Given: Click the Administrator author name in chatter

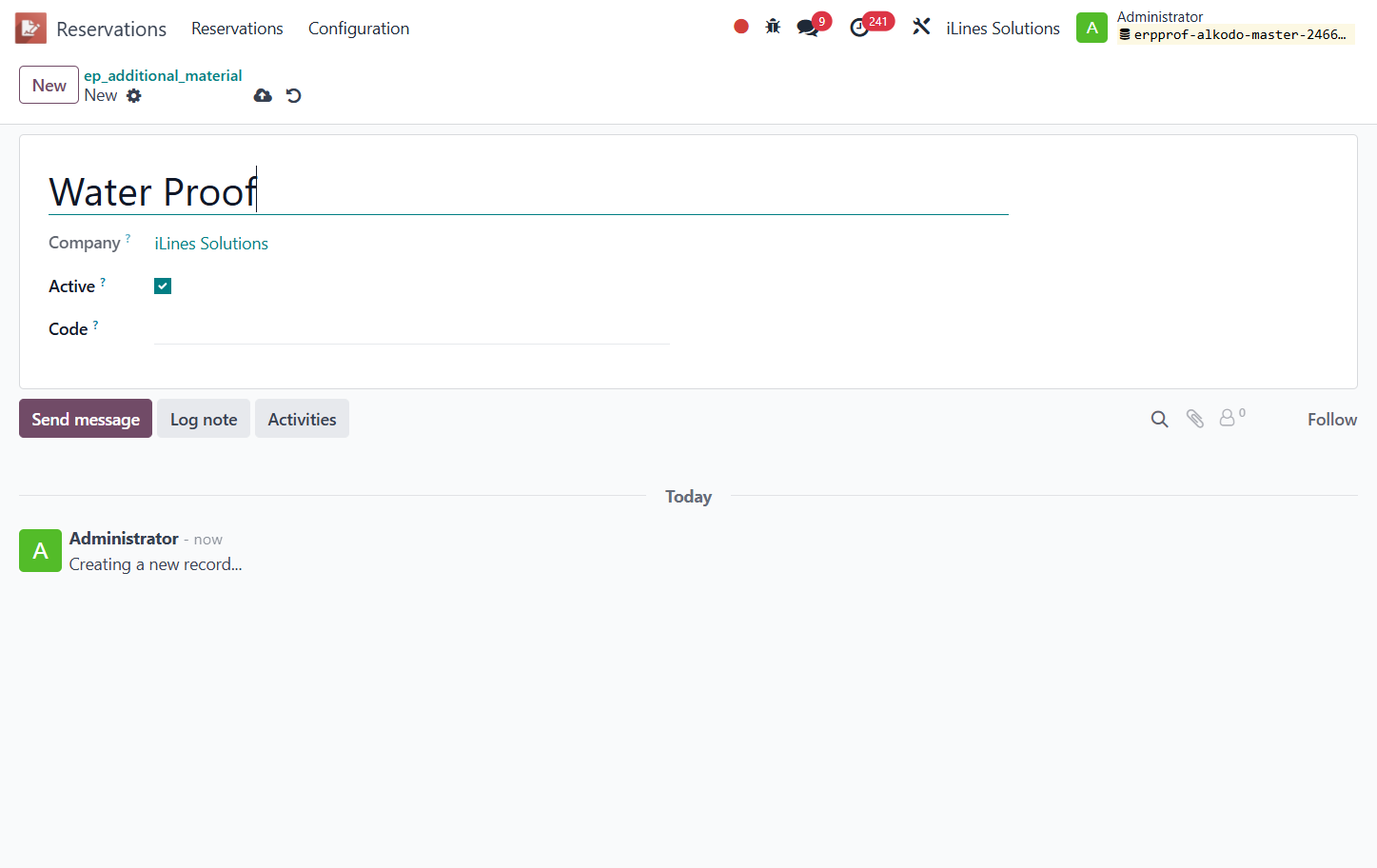Looking at the screenshot, I should coord(124,539).
